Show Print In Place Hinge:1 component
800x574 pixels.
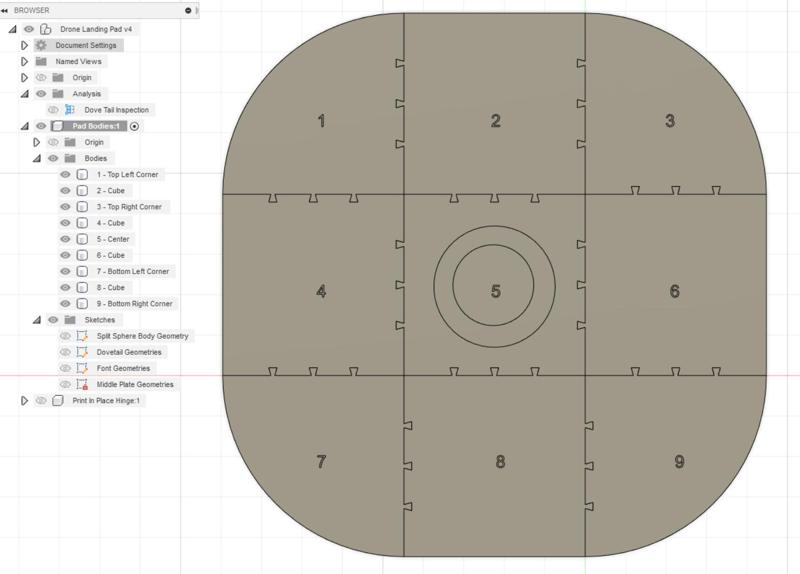(x=41, y=401)
